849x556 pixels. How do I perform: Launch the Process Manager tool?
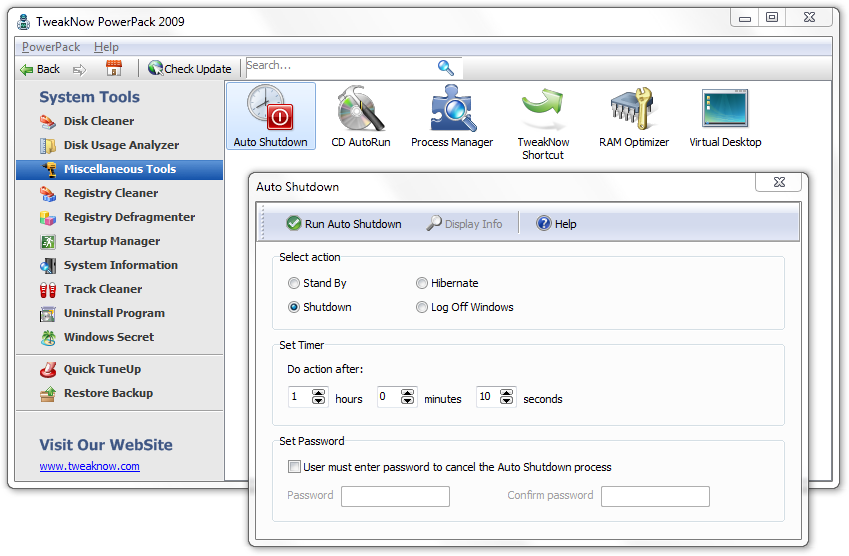click(x=452, y=116)
